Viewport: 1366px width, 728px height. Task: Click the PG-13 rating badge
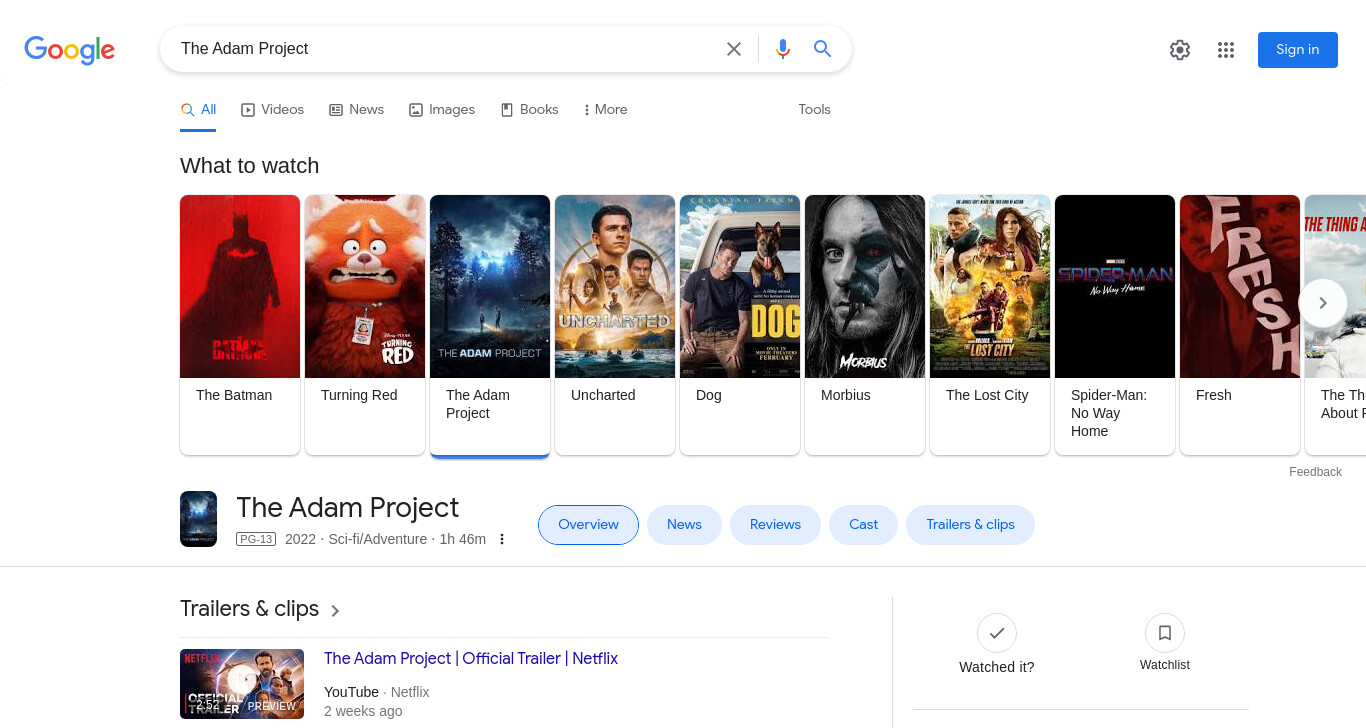pos(256,539)
